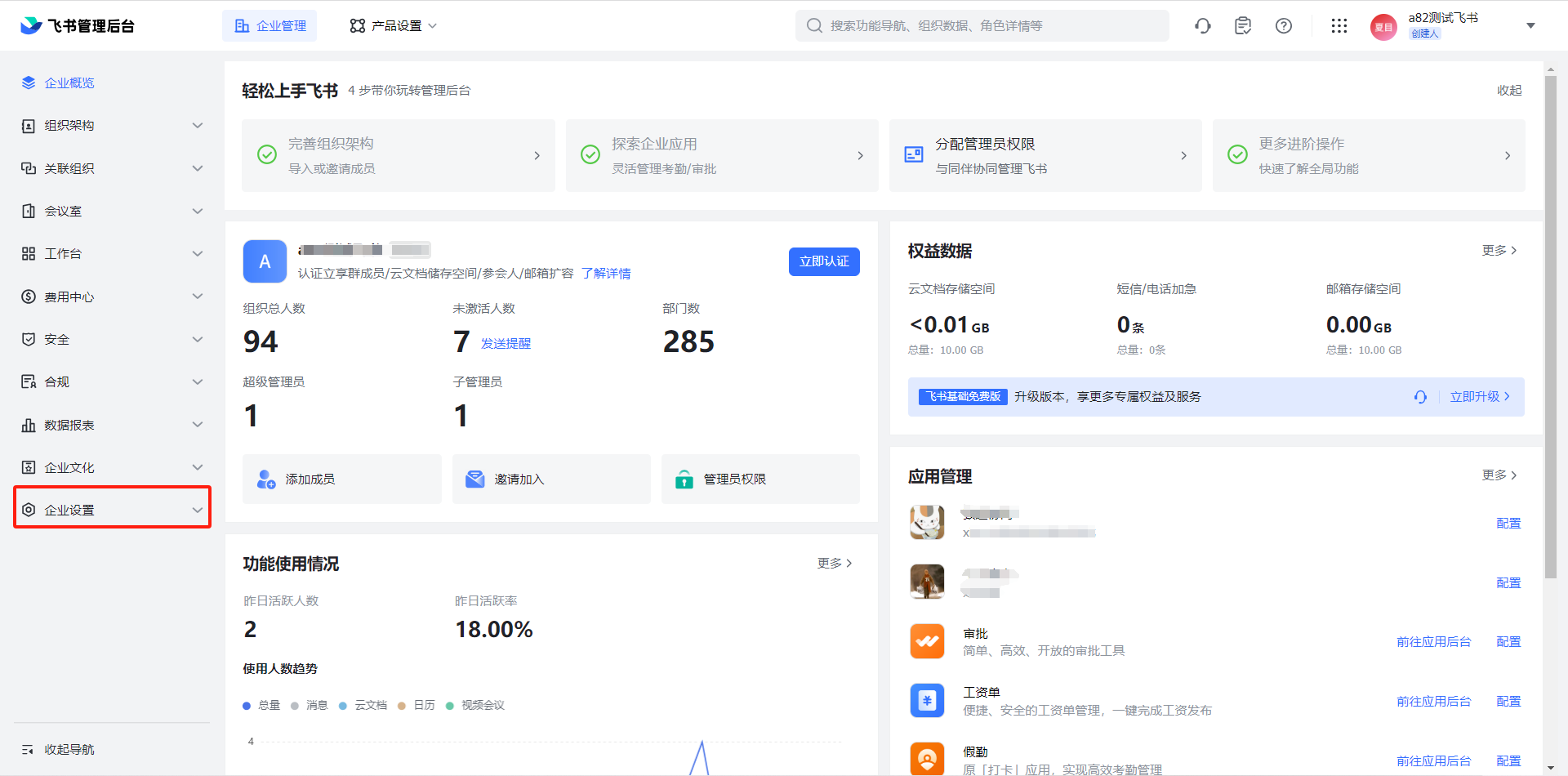
Task: Click the 收起导航 collapse icon
Action: 28,749
